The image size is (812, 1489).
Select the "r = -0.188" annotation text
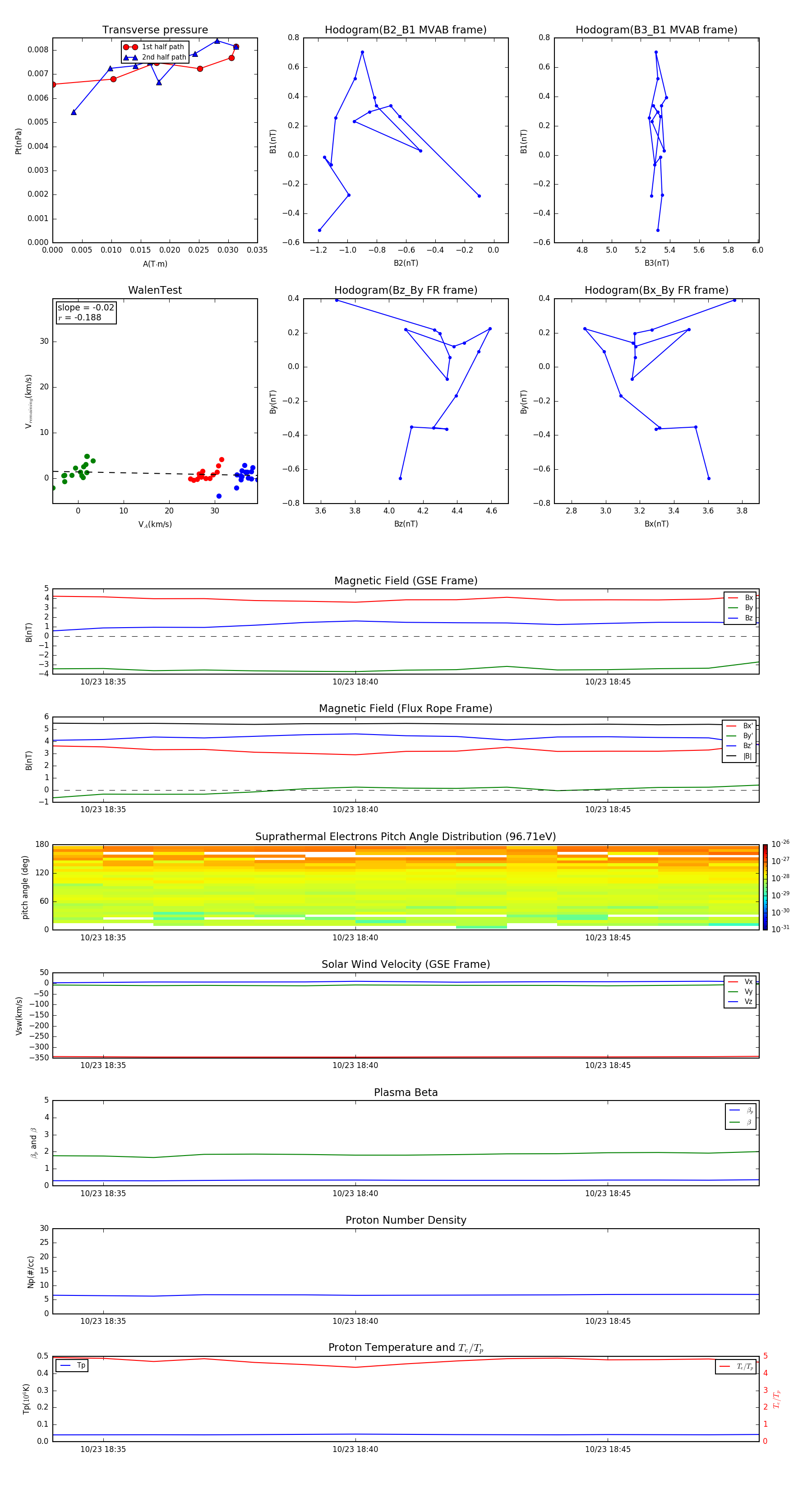click(x=79, y=317)
